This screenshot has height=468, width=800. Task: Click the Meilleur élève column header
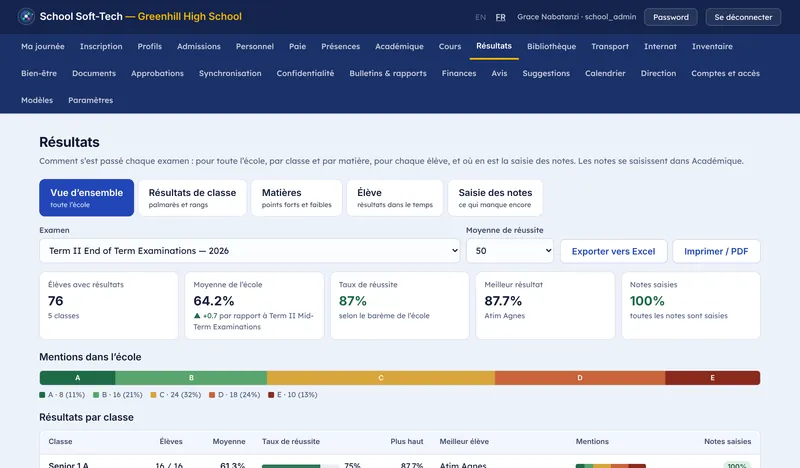(464, 441)
